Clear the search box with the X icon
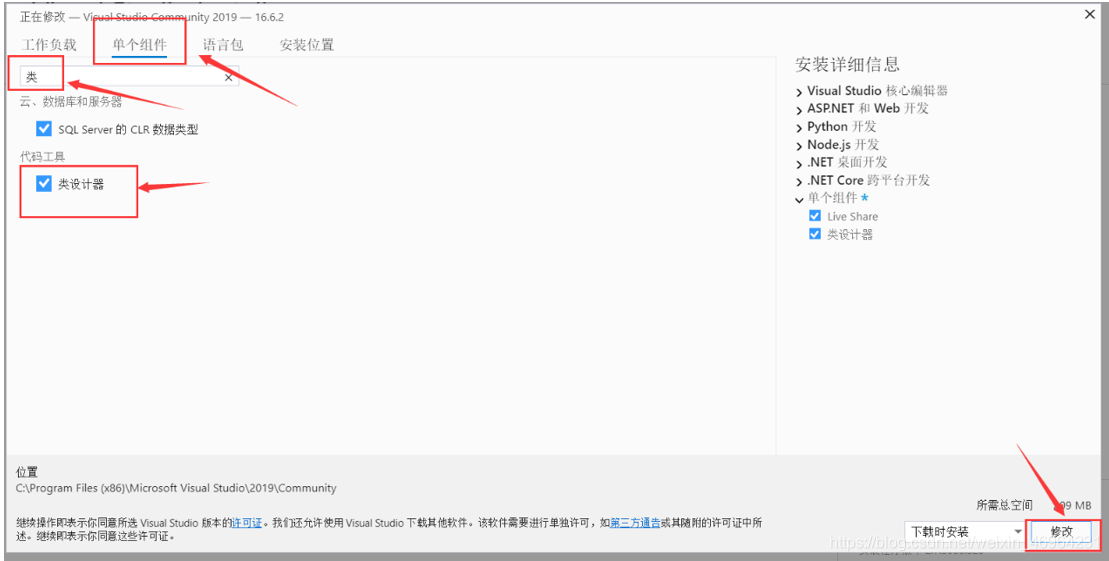 (228, 78)
